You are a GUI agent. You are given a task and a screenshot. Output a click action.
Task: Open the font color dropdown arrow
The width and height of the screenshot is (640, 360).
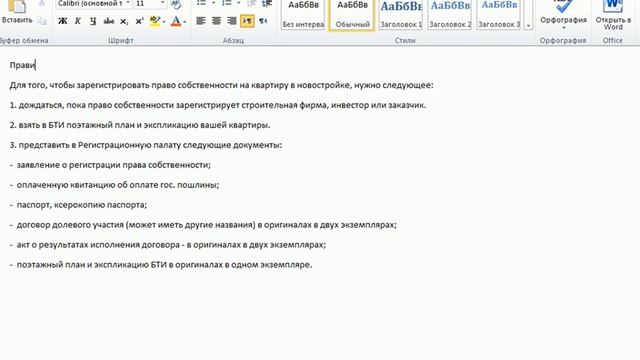[x=185, y=21]
